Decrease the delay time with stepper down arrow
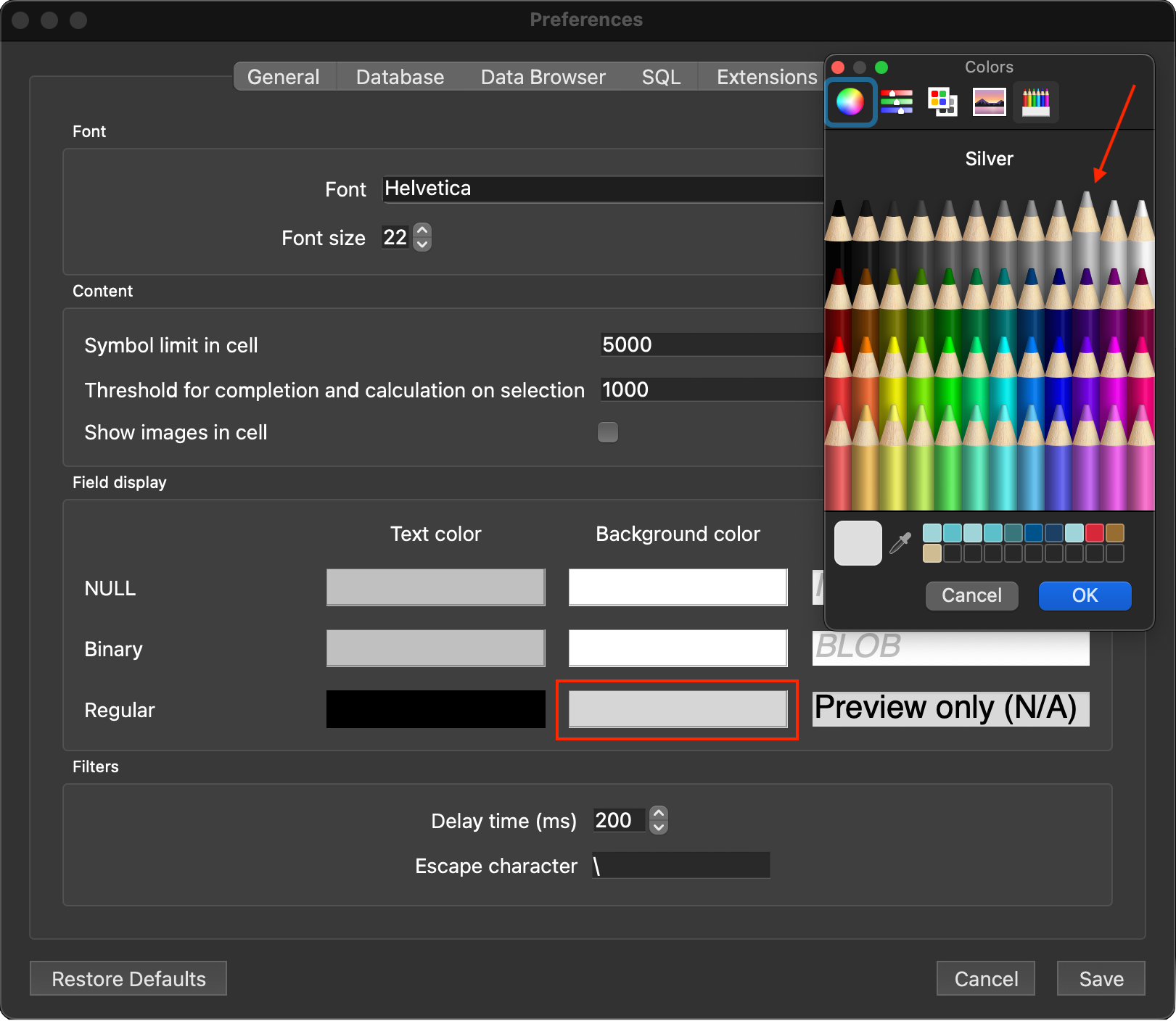The image size is (1176, 1021). [x=658, y=827]
